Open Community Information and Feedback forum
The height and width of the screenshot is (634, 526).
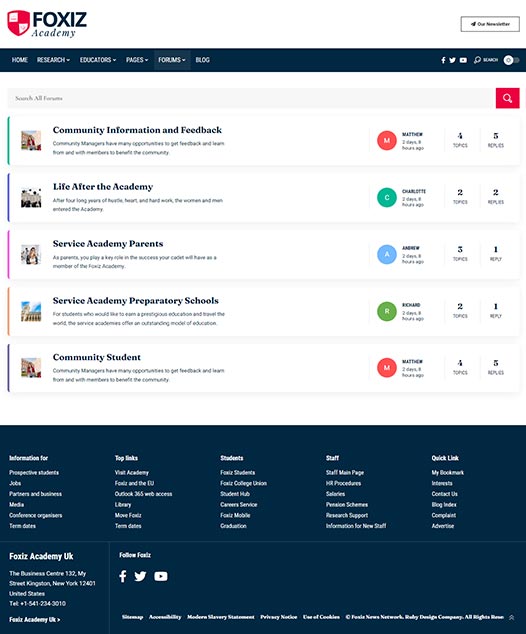pos(137,130)
